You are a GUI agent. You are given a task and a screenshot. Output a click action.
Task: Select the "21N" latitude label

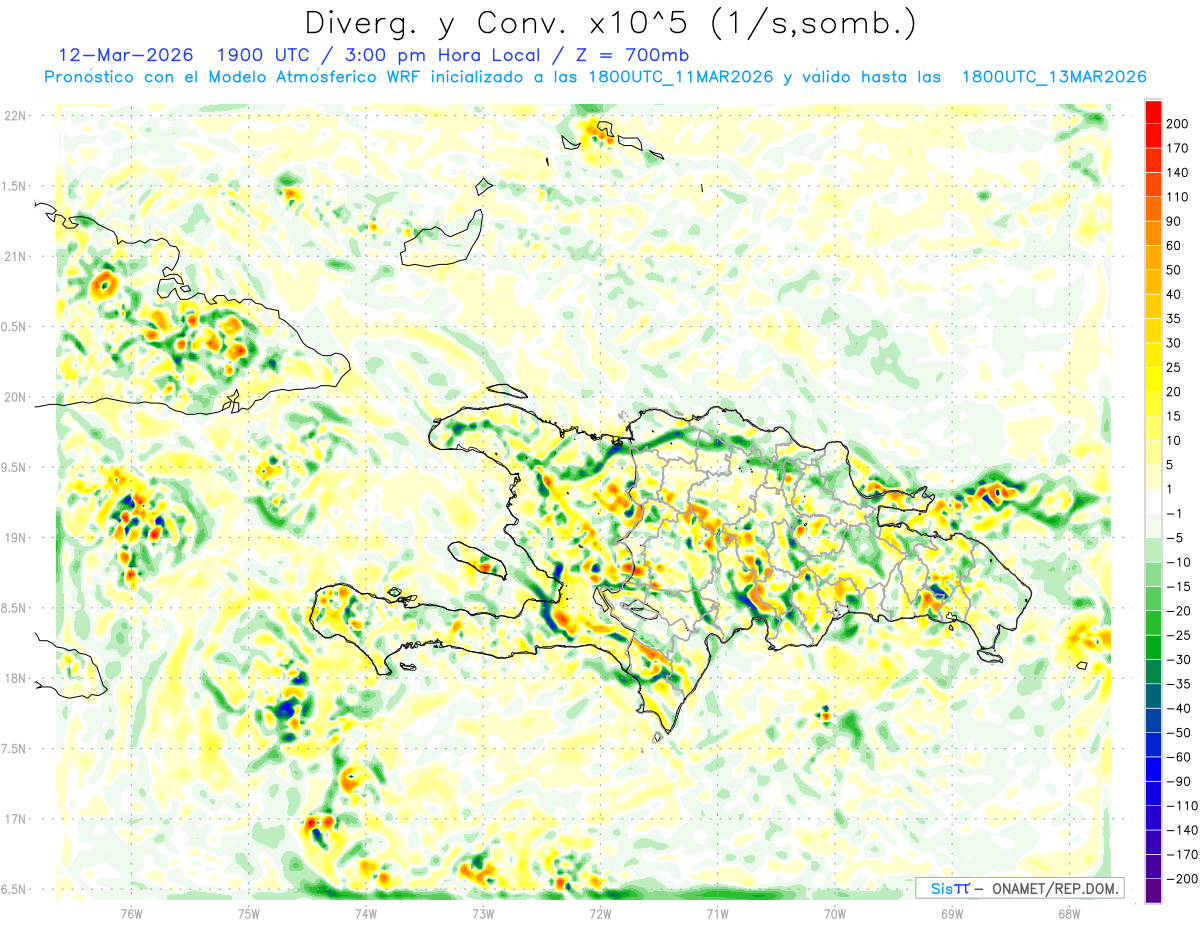pos(16,257)
